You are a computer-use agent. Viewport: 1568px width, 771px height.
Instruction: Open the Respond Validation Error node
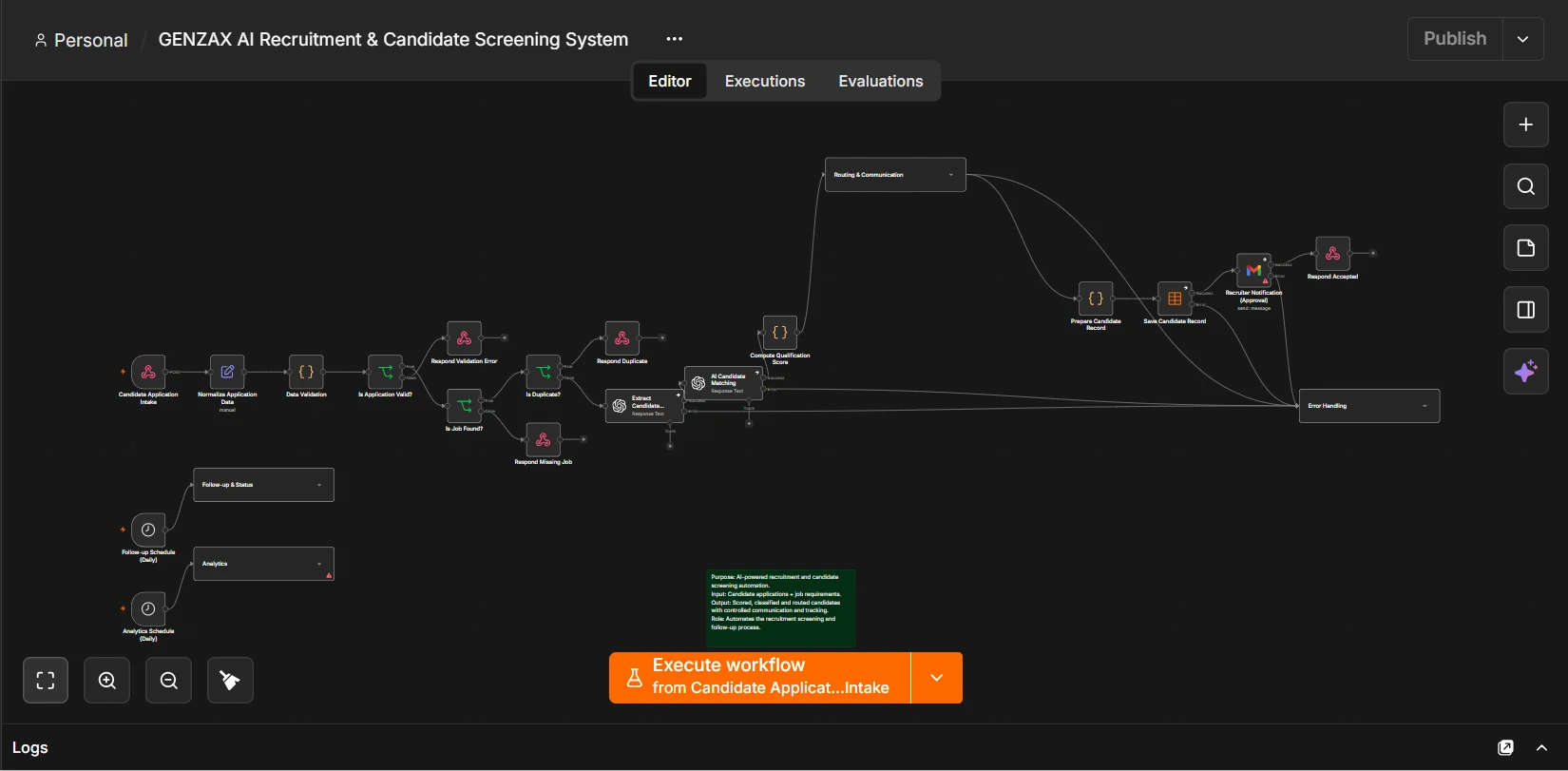point(464,338)
